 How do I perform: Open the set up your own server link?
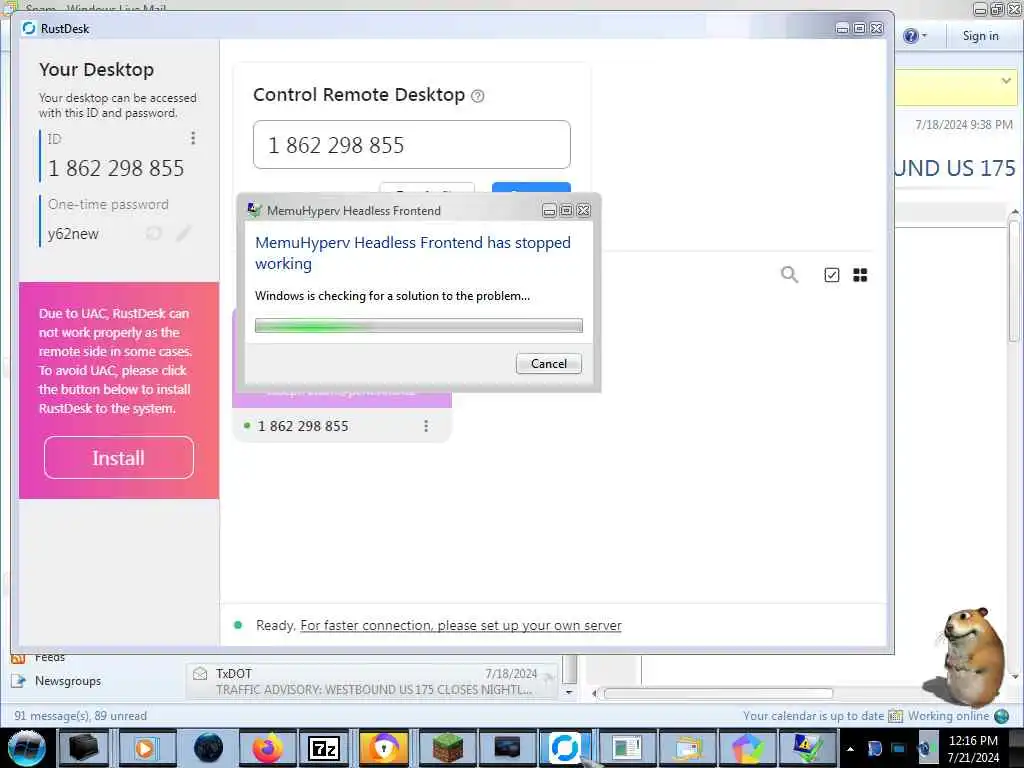click(460, 626)
